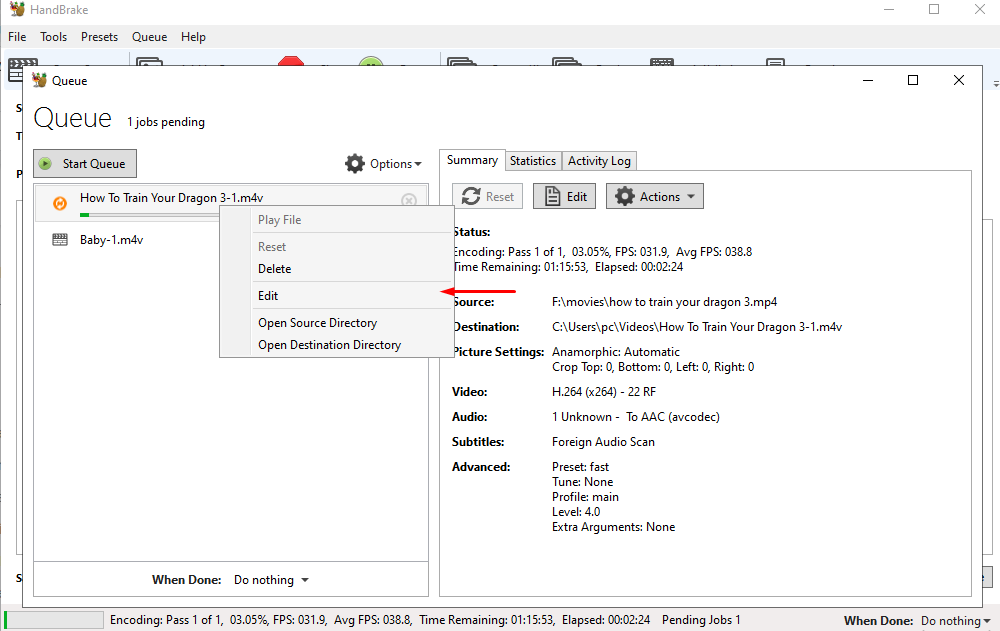Image resolution: width=1000 pixels, height=631 pixels.
Task: Open the Actions dropdown menu
Action: (691, 197)
